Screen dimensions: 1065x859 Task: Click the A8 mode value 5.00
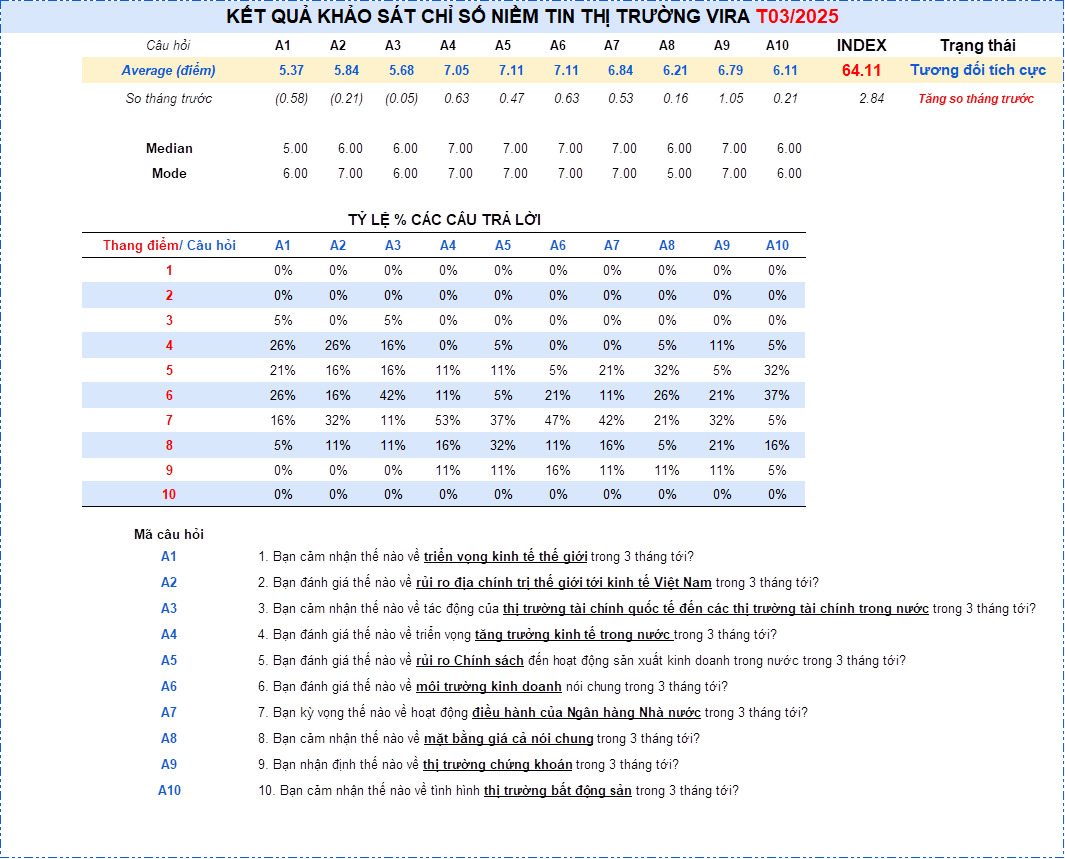tap(679, 174)
